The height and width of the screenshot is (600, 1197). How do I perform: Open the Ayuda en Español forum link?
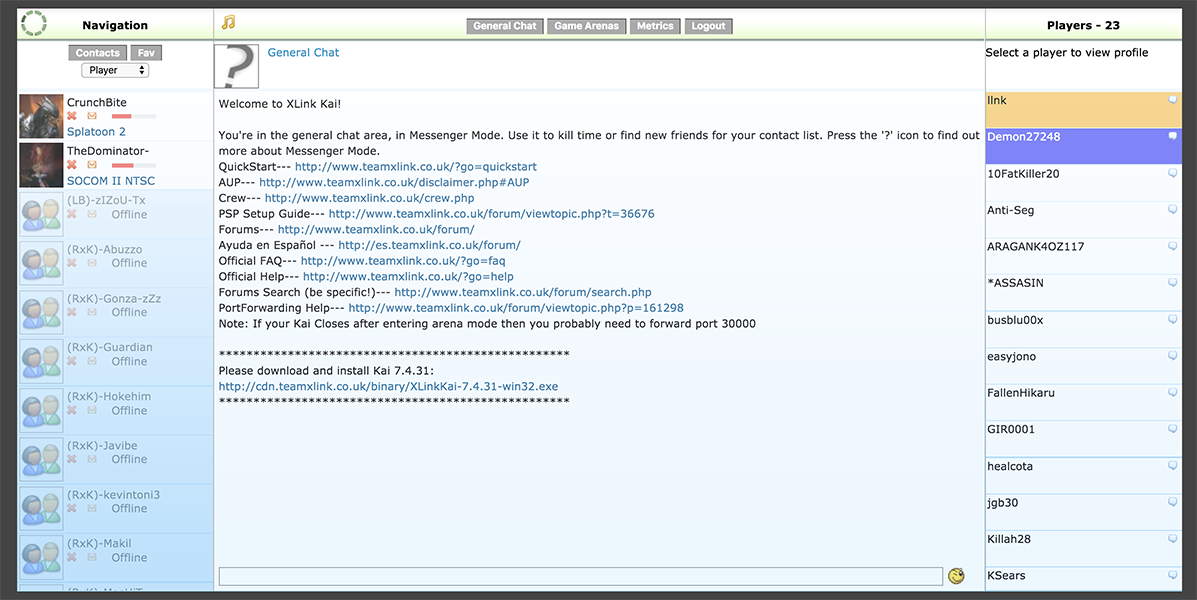[x=429, y=245]
